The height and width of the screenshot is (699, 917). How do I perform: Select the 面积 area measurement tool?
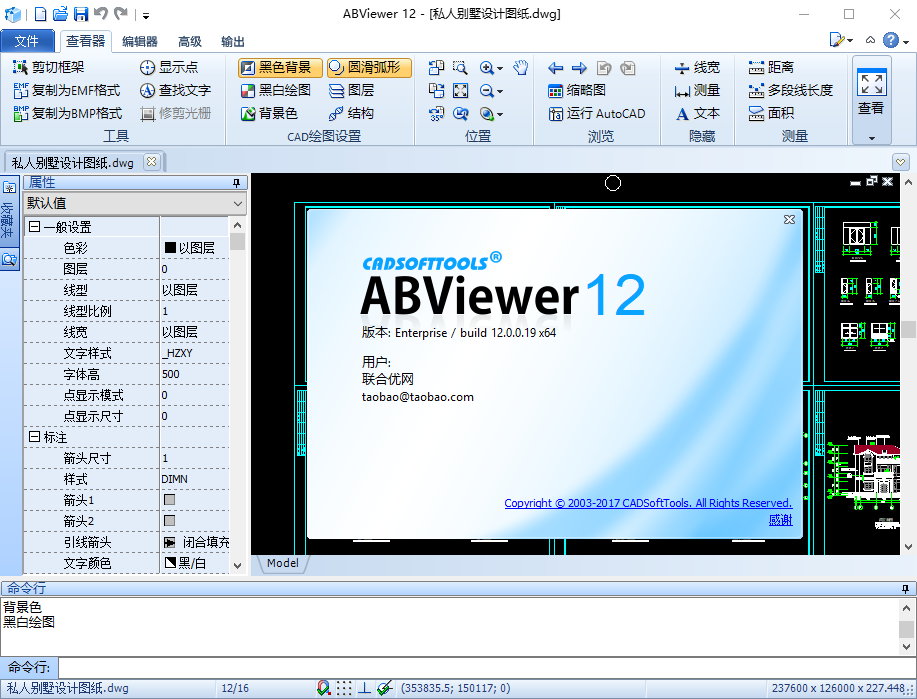click(x=771, y=113)
